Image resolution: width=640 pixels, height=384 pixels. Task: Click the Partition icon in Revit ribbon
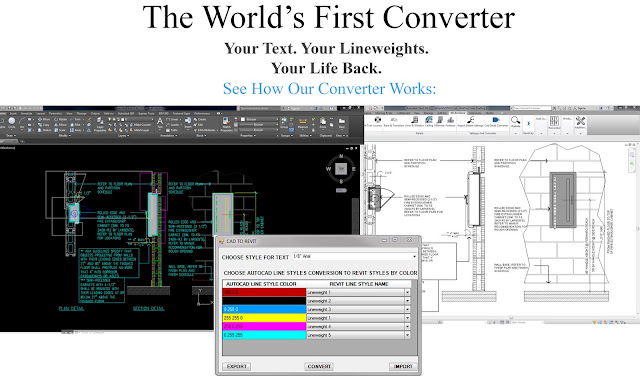[x=450, y=122]
